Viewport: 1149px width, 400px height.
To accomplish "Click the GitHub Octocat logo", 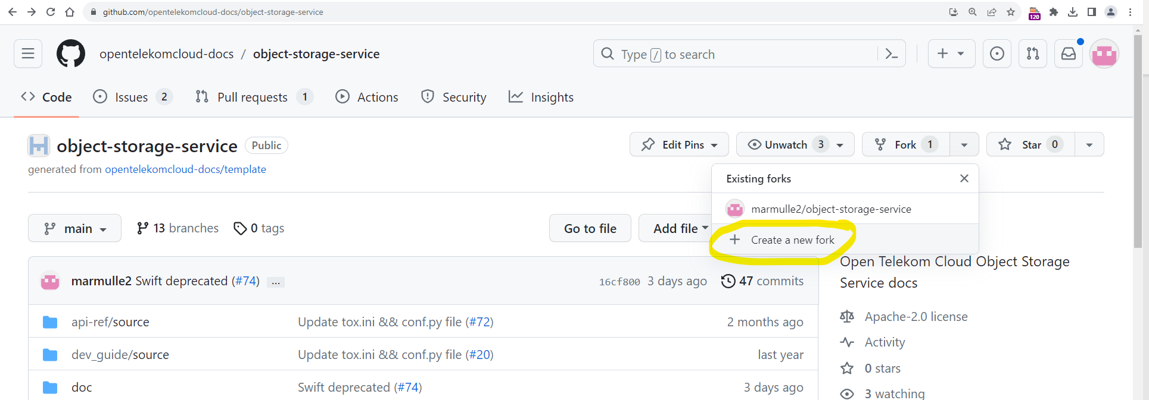I will (71, 54).
